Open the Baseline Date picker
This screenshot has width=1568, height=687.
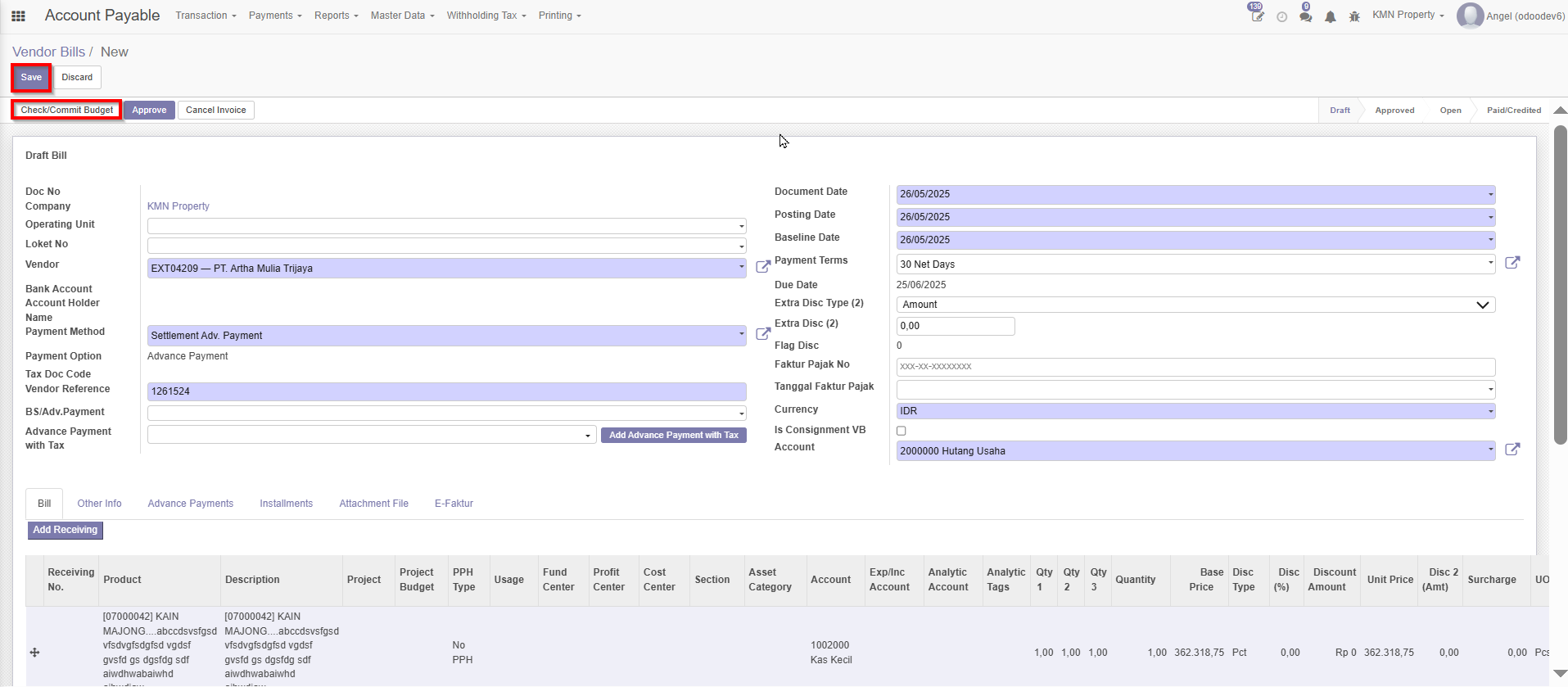click(x=1195, y=240)
